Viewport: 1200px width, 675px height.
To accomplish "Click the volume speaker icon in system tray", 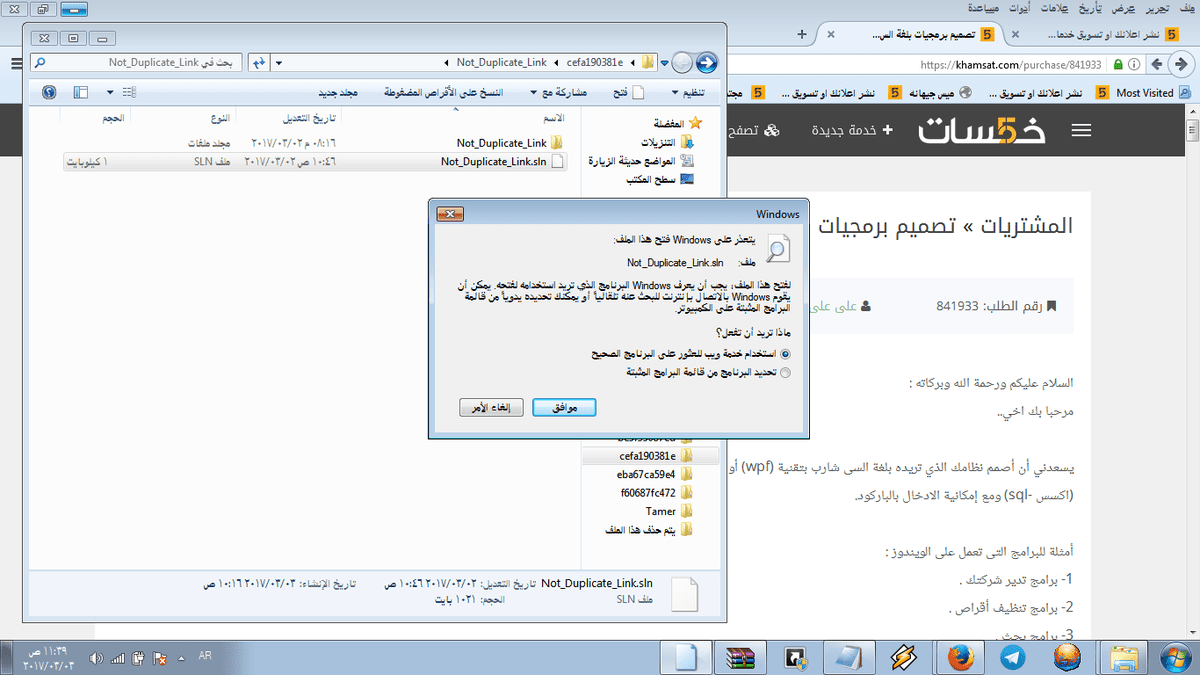I will point(97,658).
